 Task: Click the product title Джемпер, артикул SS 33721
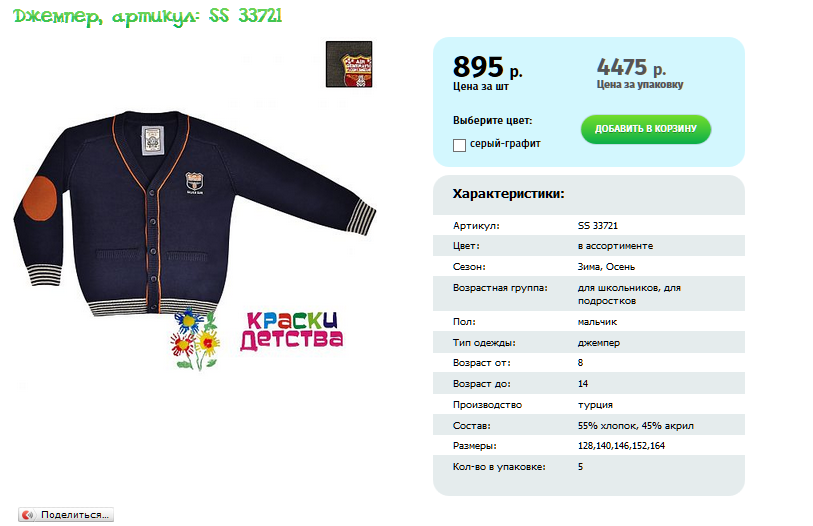[148, 16]
